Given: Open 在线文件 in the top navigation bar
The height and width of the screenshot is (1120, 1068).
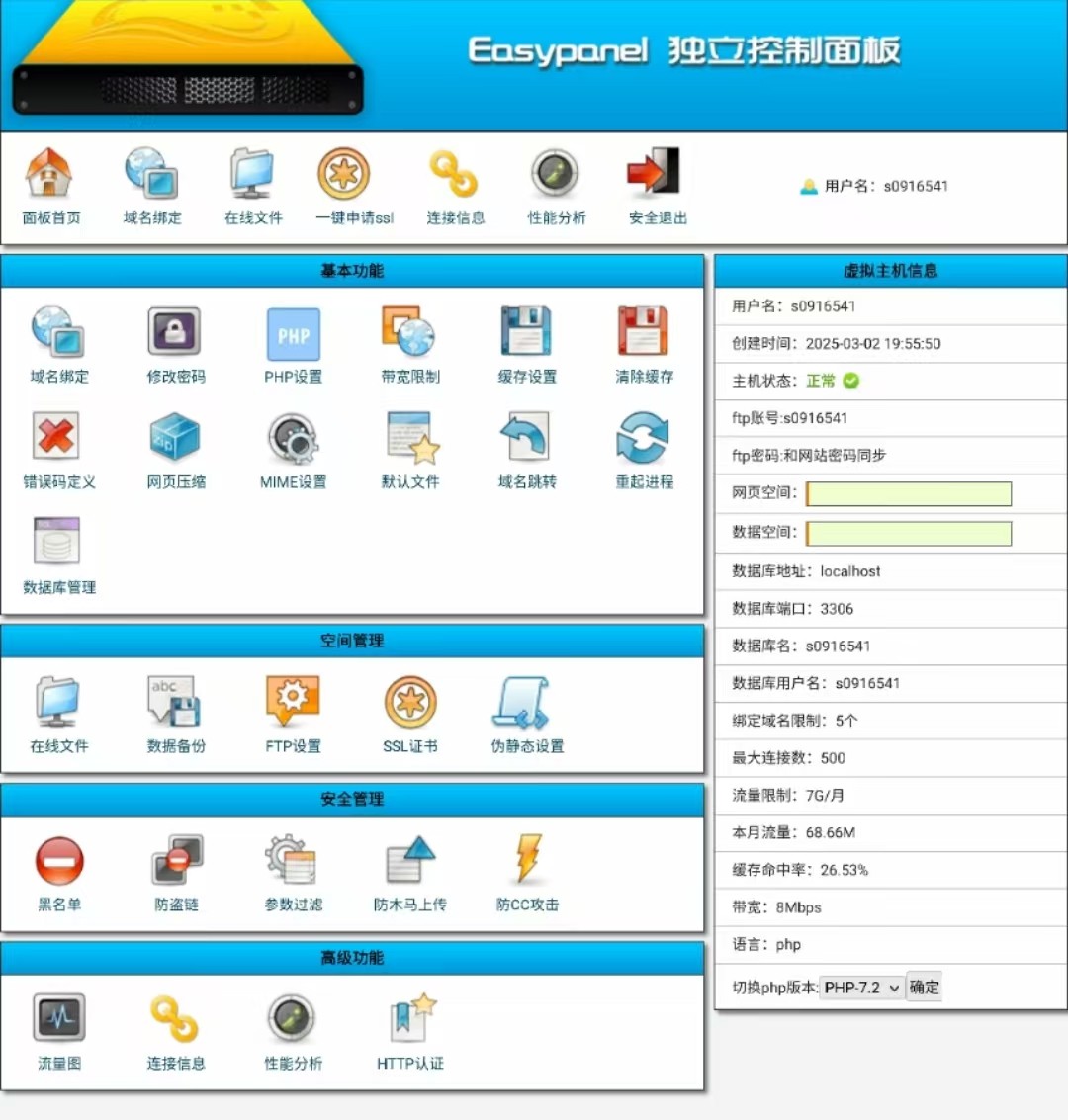Looking at the screenshot, I should click(x=253, y=186).
